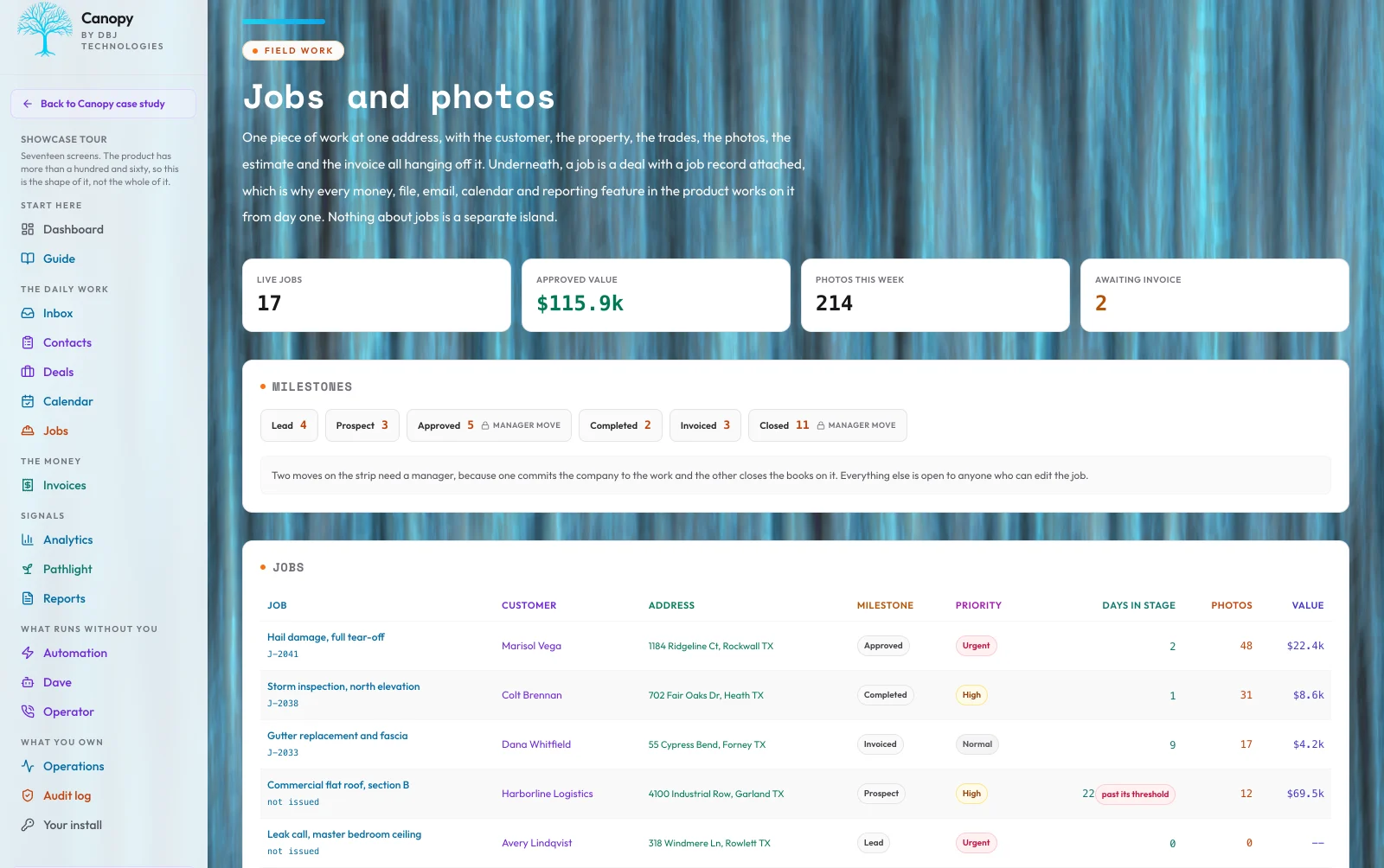Click address 702 Fair Oaks Dr, Heath TX

coord(706,695)
